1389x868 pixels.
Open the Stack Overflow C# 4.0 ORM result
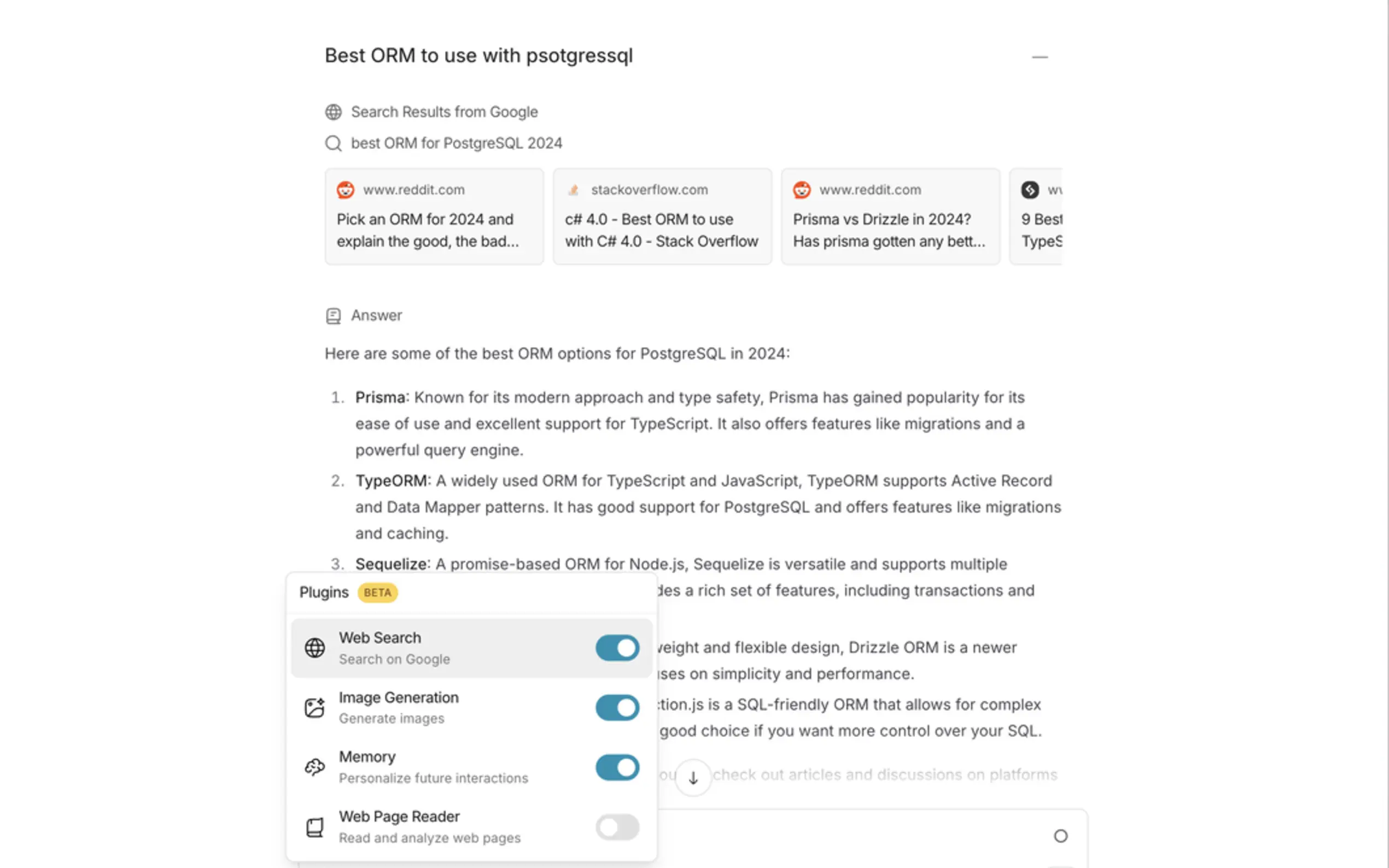tap(662, 216)
